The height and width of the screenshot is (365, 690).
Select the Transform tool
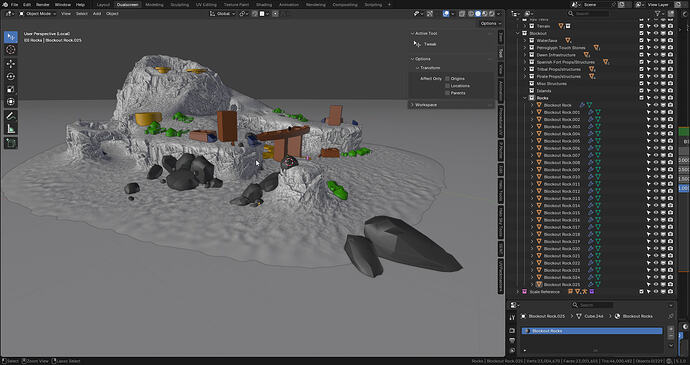click(11, 102)
